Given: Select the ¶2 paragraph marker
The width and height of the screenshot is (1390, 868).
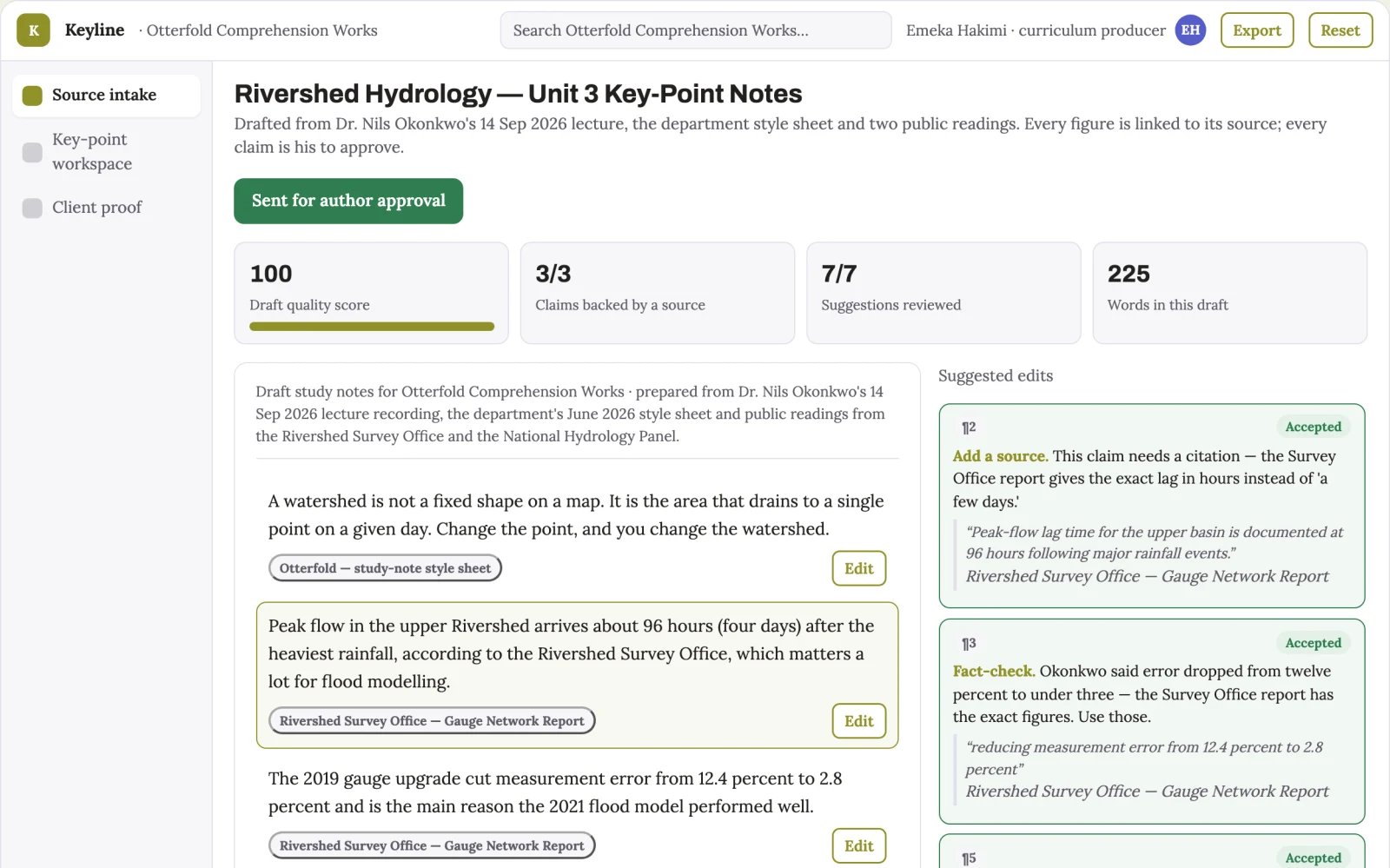Looking at the screenshot, I should [x=969, y=427].
